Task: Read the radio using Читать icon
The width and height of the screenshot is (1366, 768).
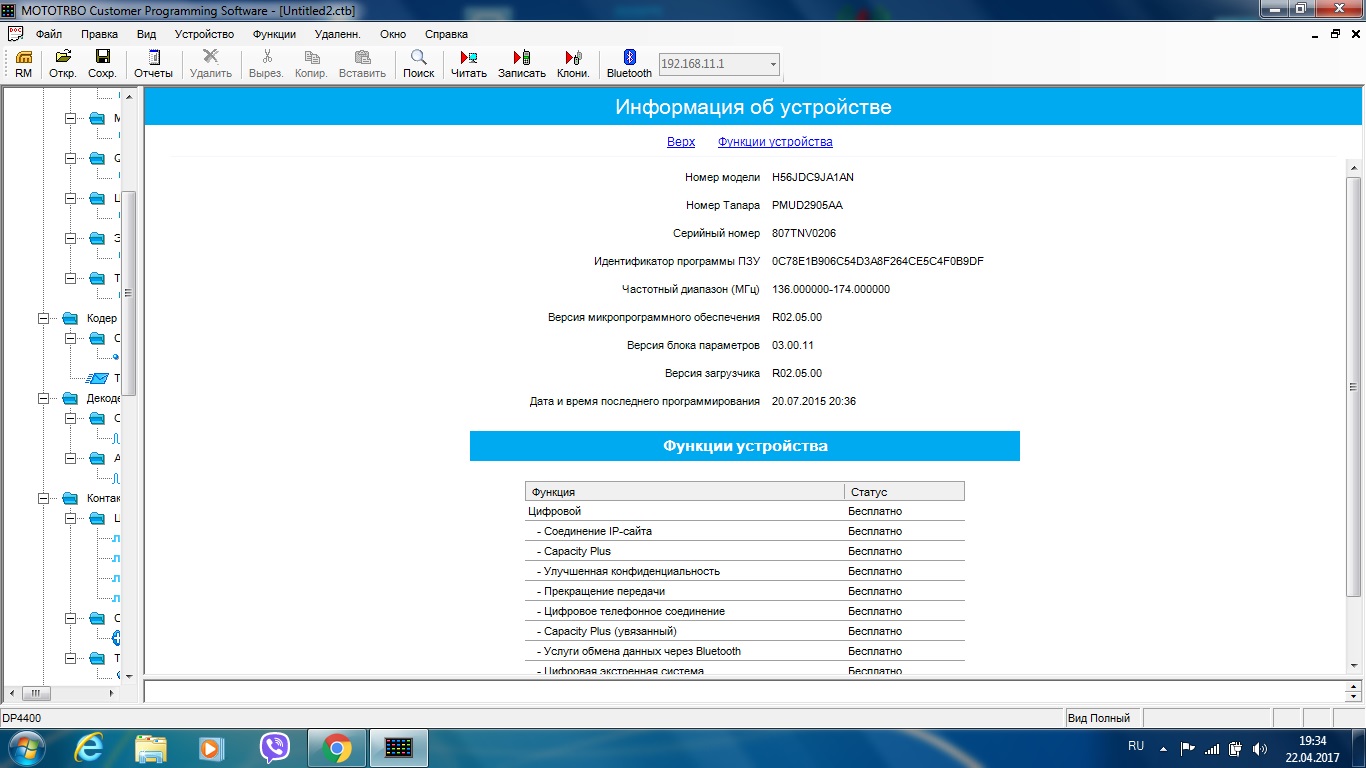Action: pyautogui.click(x=468, y=64)
